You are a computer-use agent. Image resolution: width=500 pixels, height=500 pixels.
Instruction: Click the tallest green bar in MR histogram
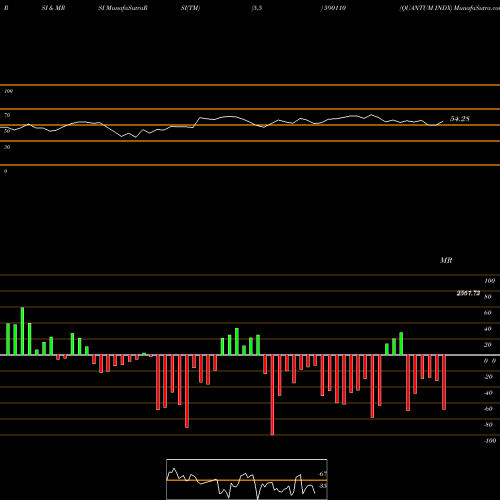coord(22,331)
